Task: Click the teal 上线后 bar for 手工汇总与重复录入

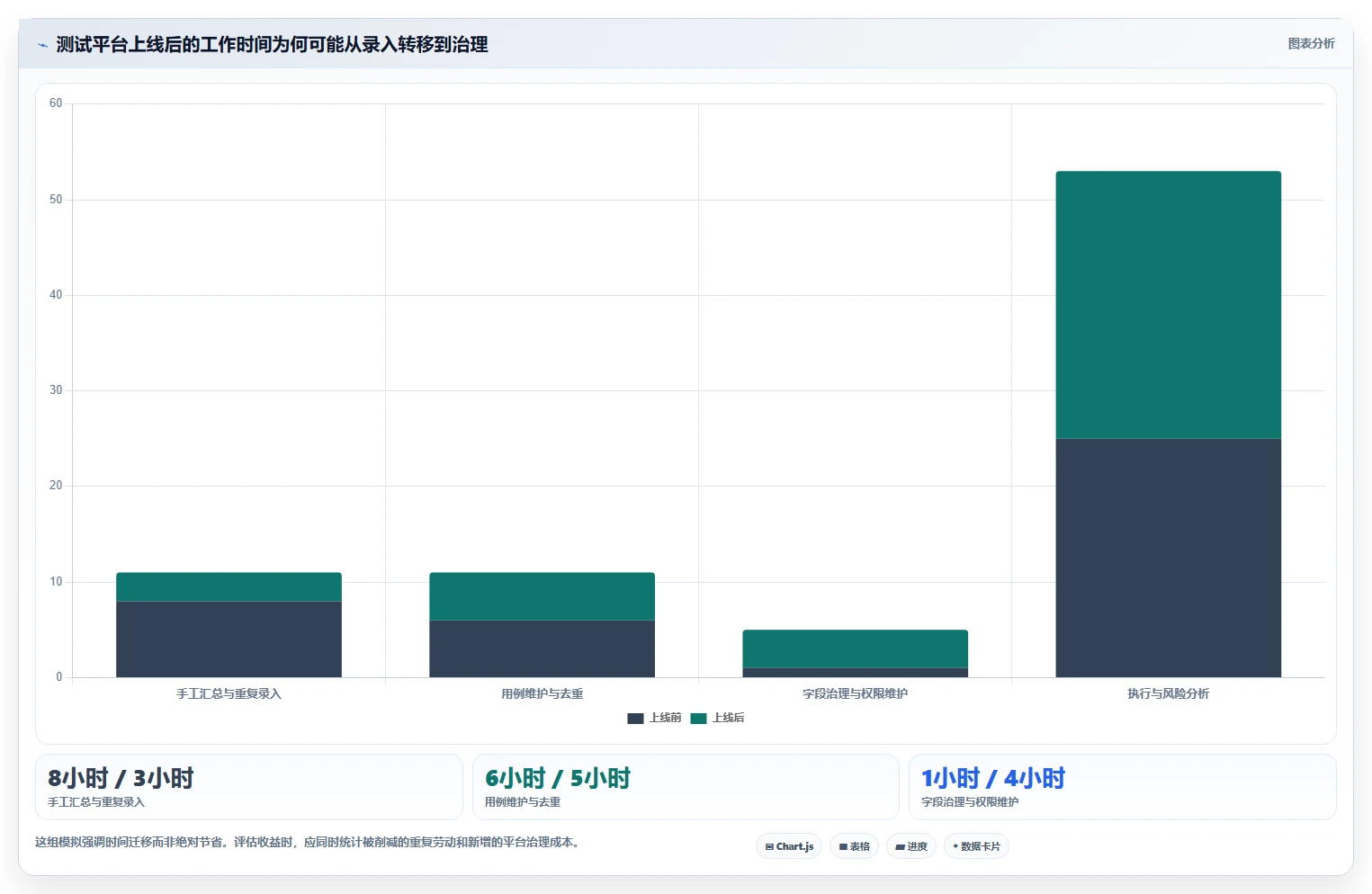Action: (229, 586)
